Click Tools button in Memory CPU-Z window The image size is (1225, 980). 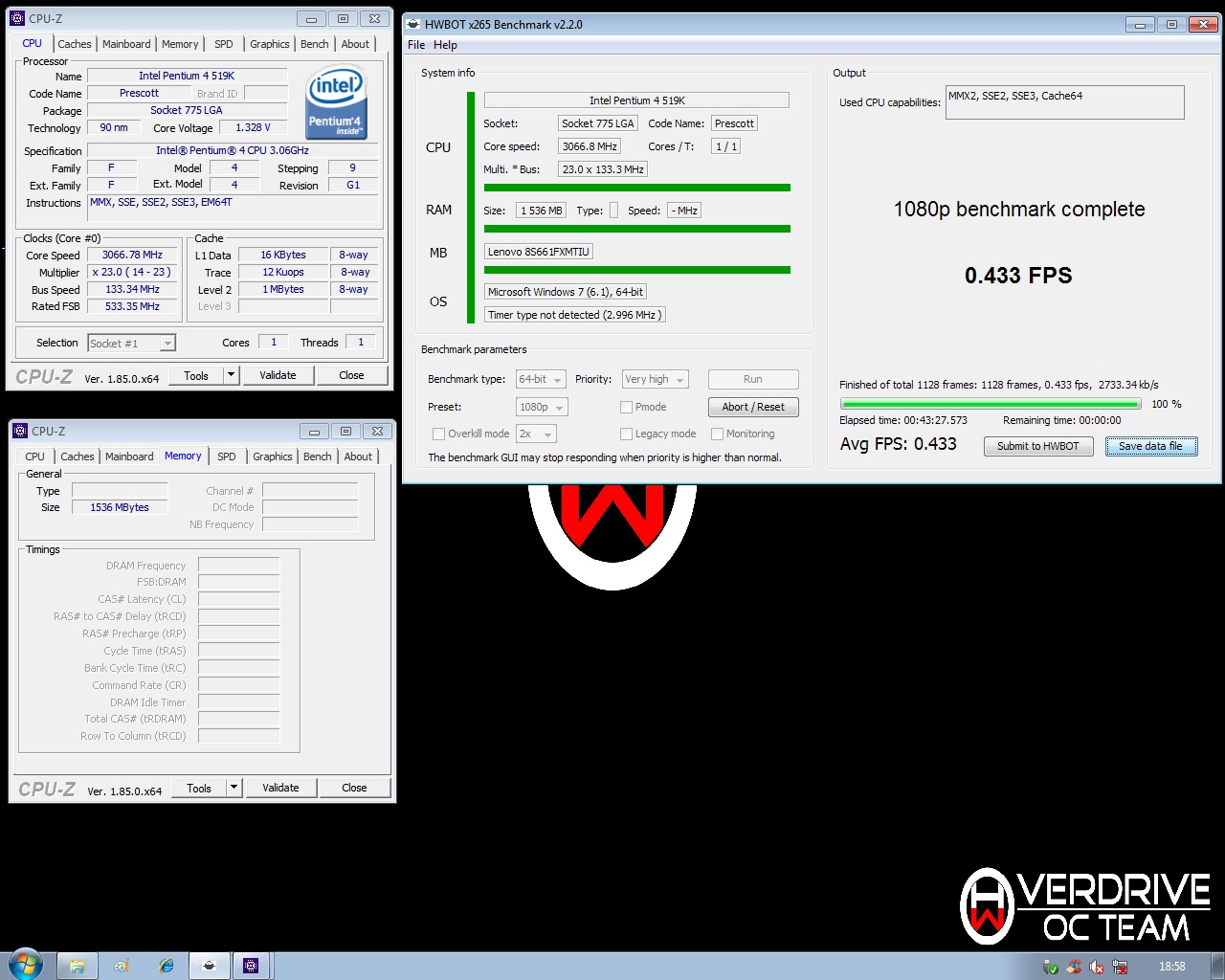(199, 788)
